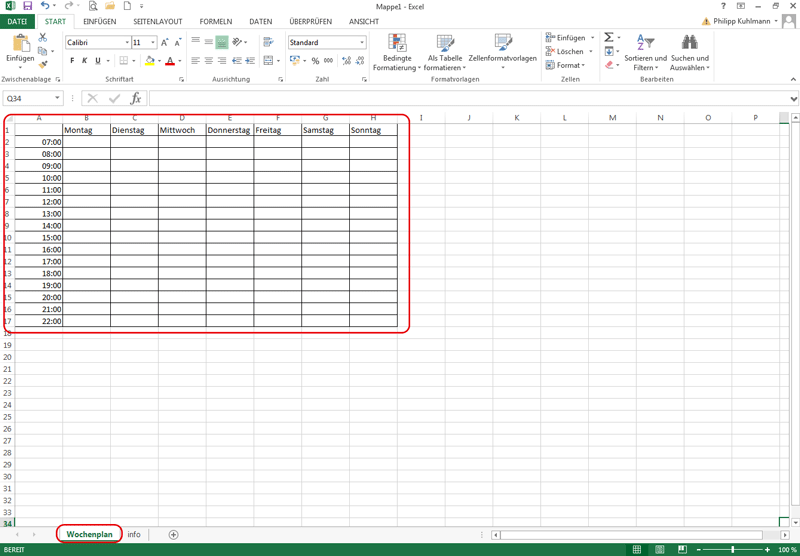Adjust the zoom slider in status bar
Viewport: 800px width, 556px height.
point(733,549)
